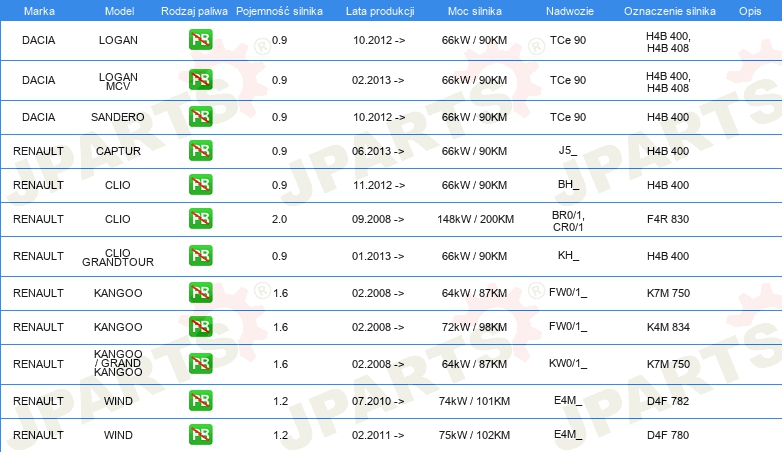Click the F4R 830 engine code
Image resolution: width=782 pixels, height=452 pixels.
point(668,219)
